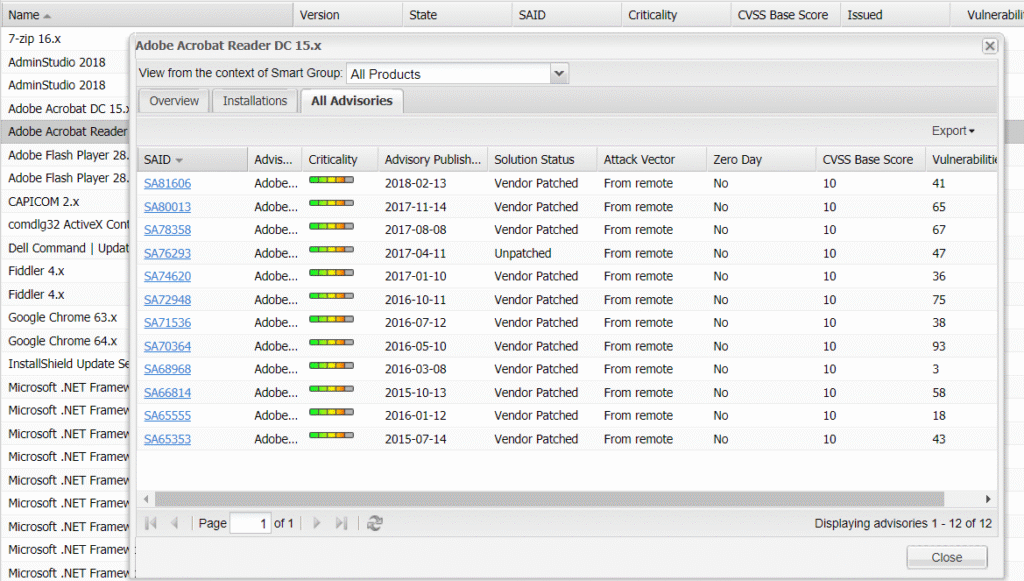Go to last advisories page
Viewport: 1024px width, 581px height.
click(341, 523)
